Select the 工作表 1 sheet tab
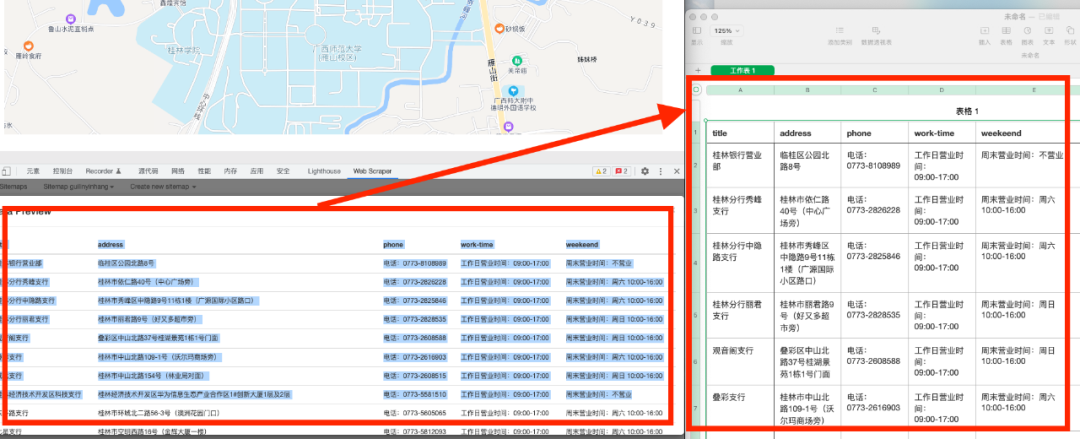 (x=742, y=70)
